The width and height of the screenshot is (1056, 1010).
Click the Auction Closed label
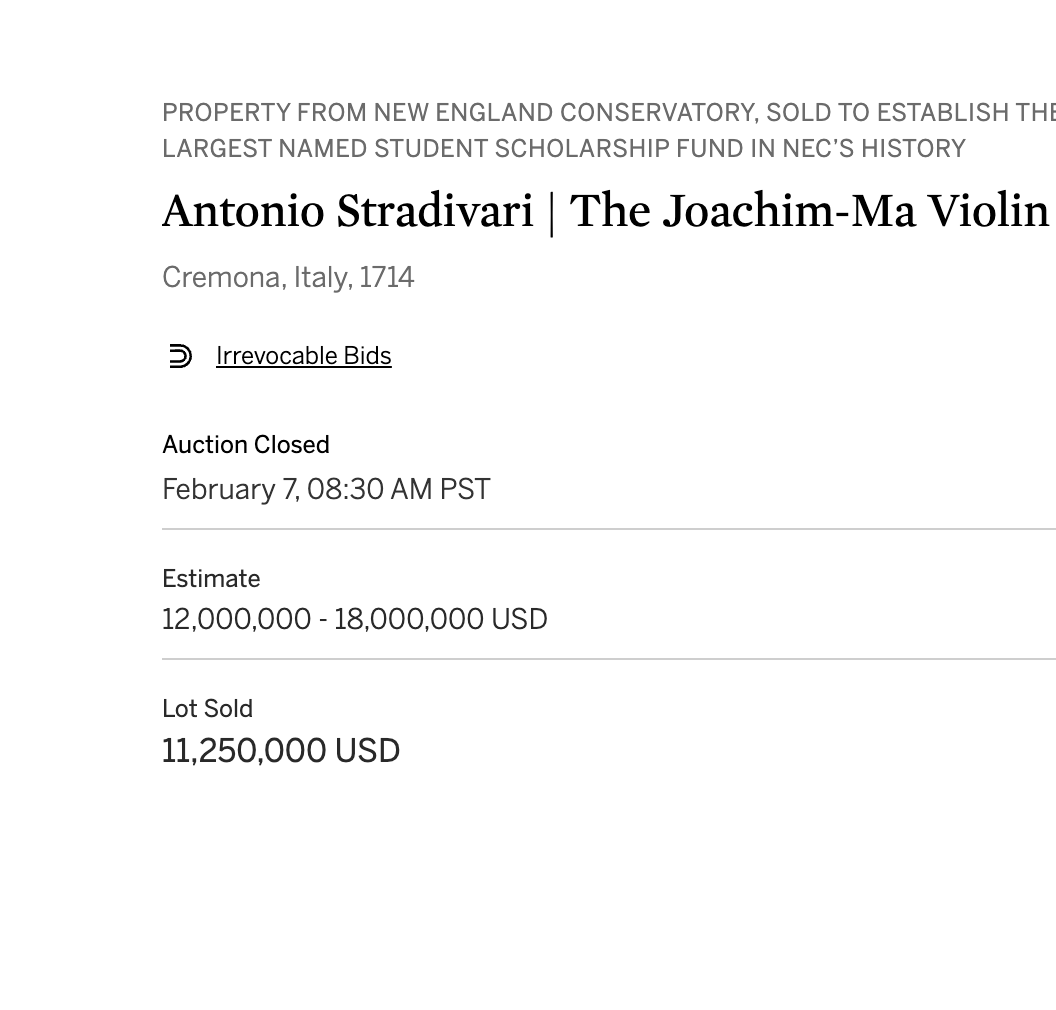(x=246, y=444)
